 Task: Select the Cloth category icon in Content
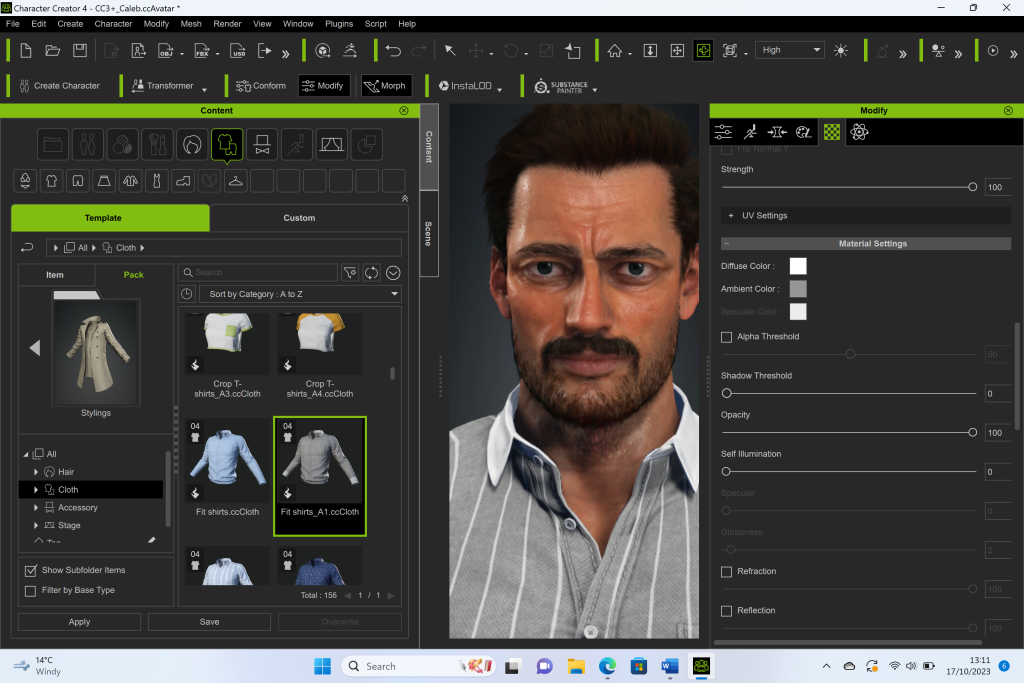point(227,144)
